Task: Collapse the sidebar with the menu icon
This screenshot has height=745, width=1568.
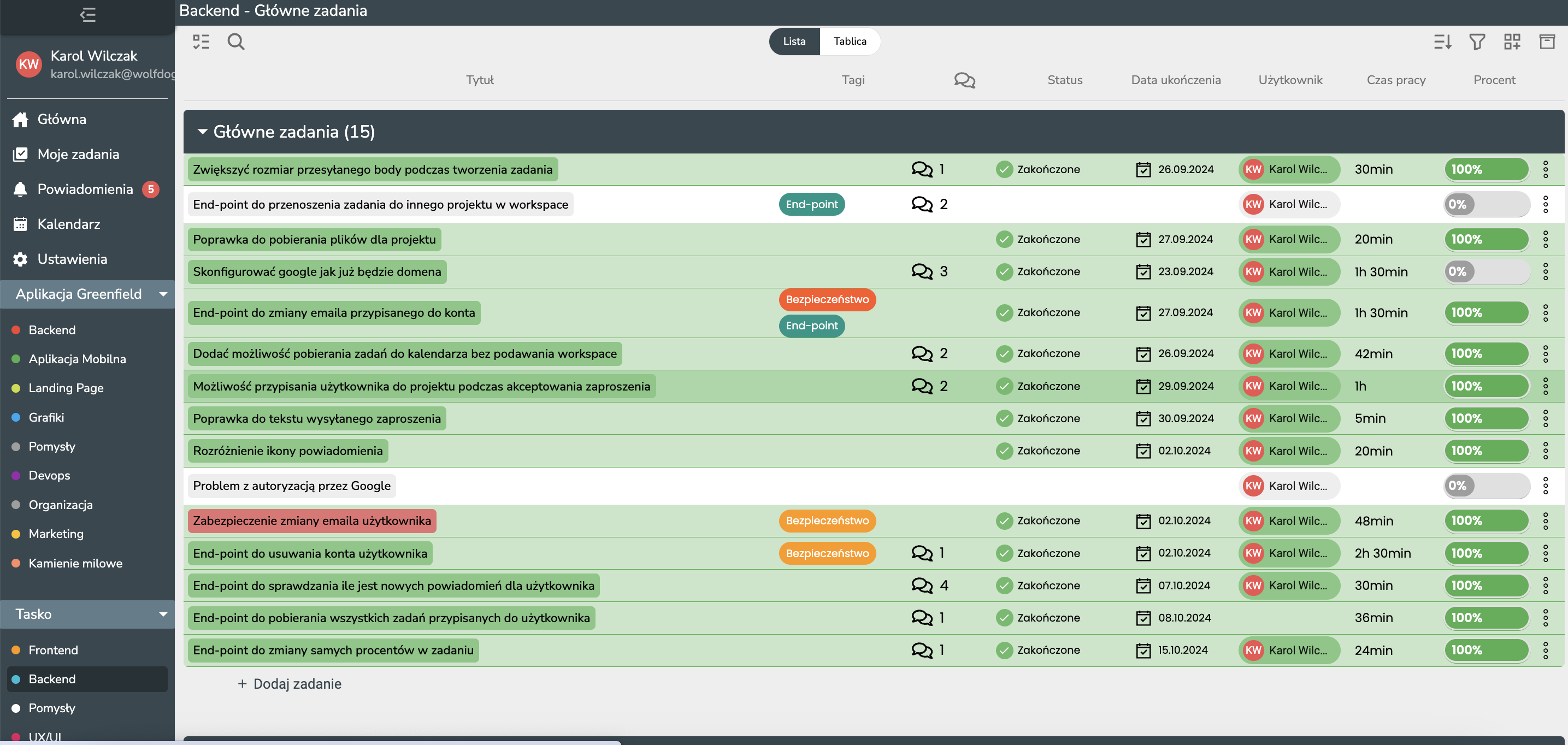Action: [x=87, y=15]
